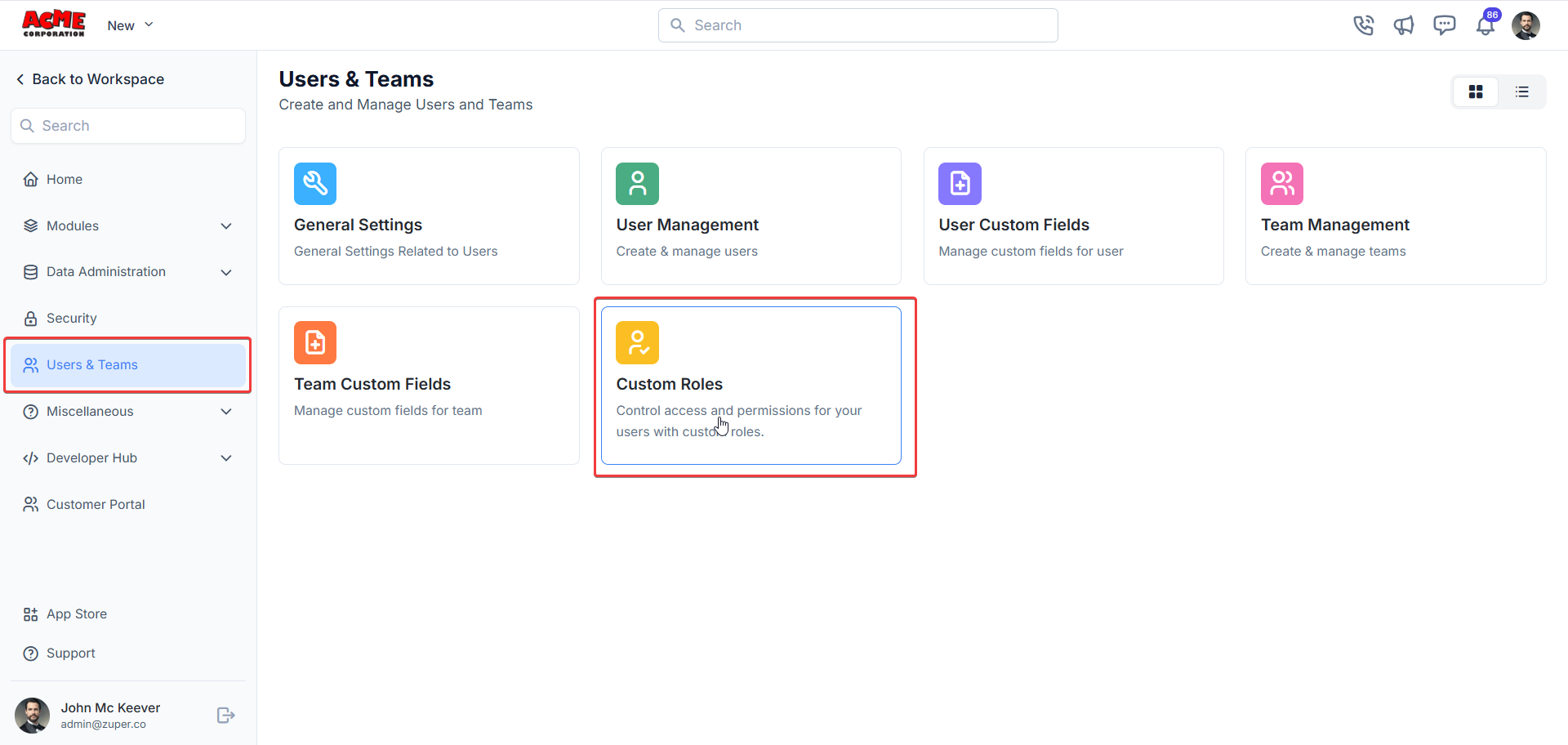Switch to list view layout
This screenshot has height=745, width=1568.
[1522, 92]
